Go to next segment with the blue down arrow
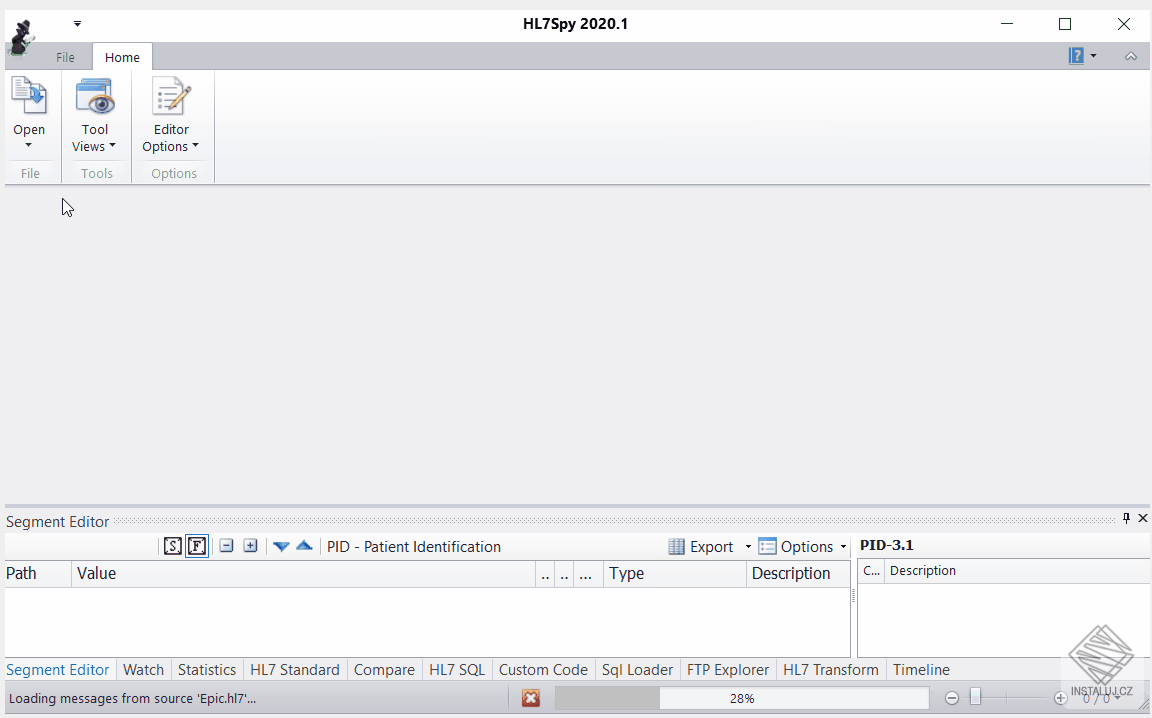 click(x=281, y=546)
